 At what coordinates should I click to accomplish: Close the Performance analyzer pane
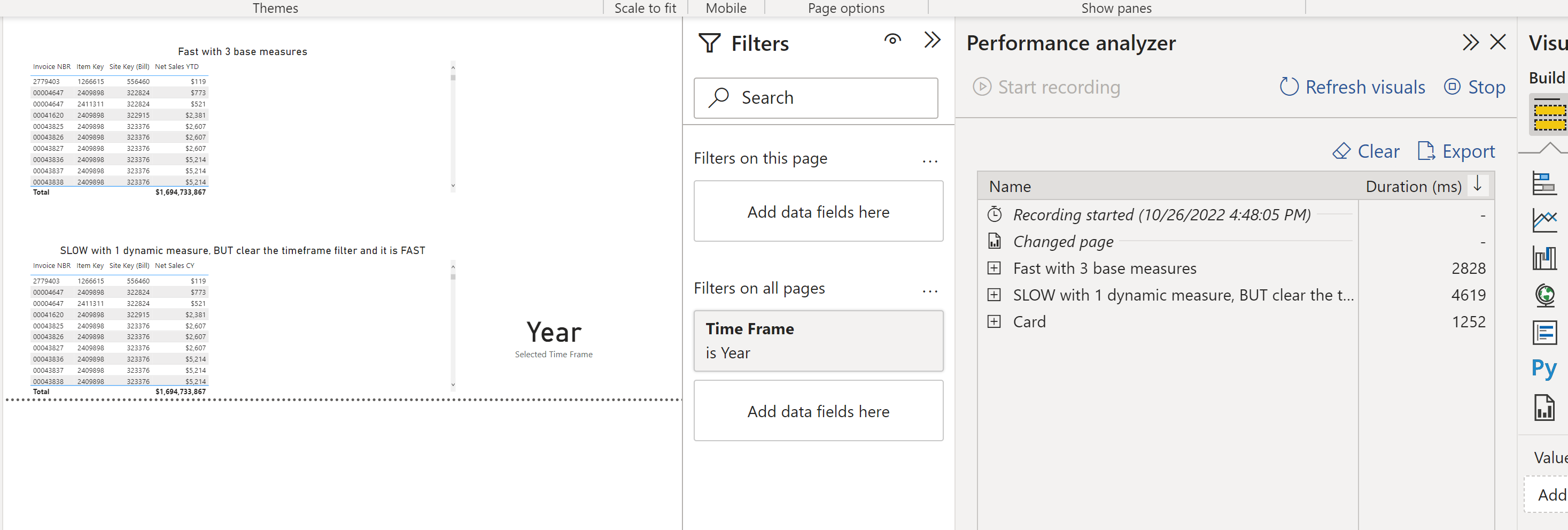point(1498,42)
